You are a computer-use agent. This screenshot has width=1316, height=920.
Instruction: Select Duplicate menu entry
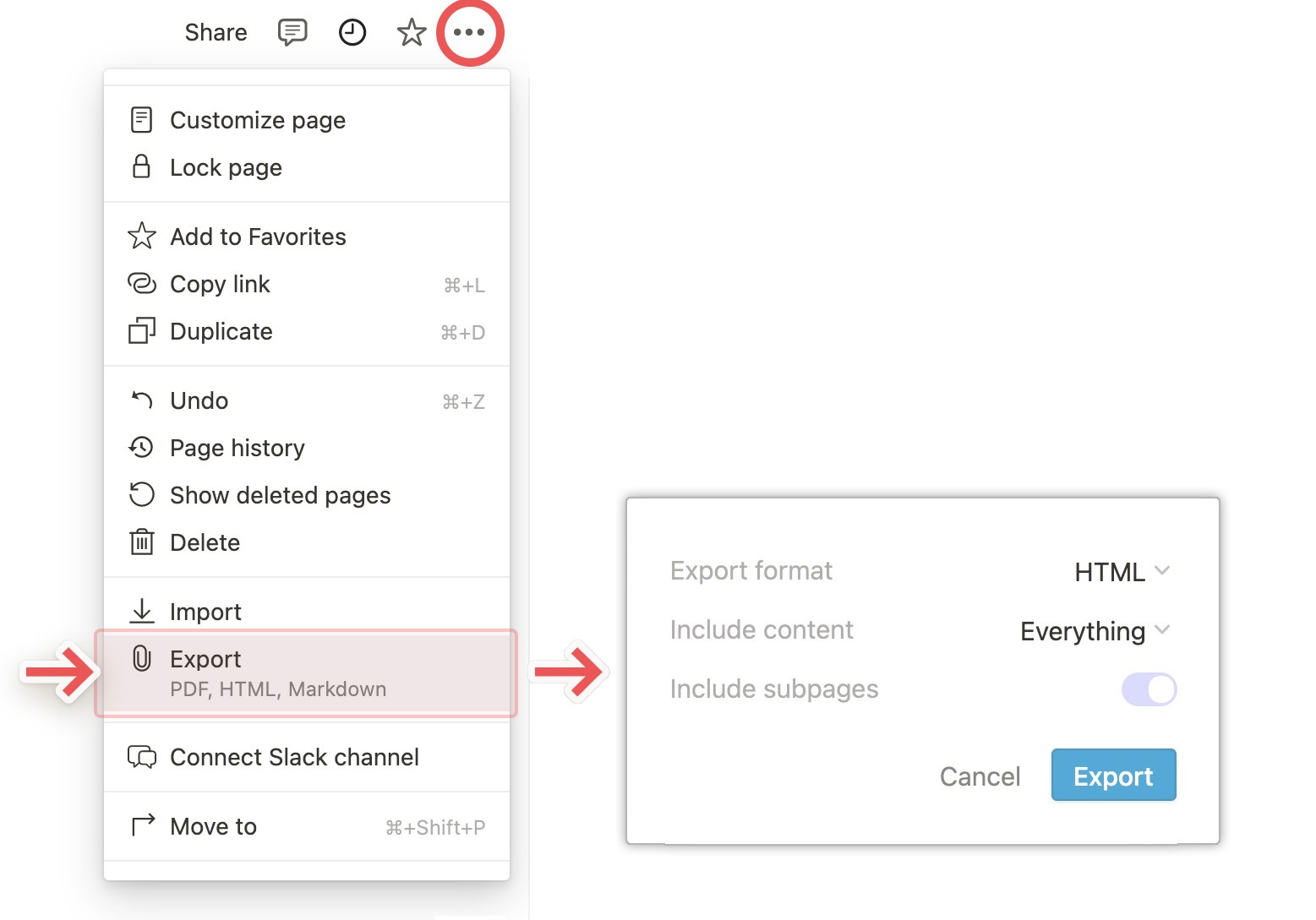(307, 331)
